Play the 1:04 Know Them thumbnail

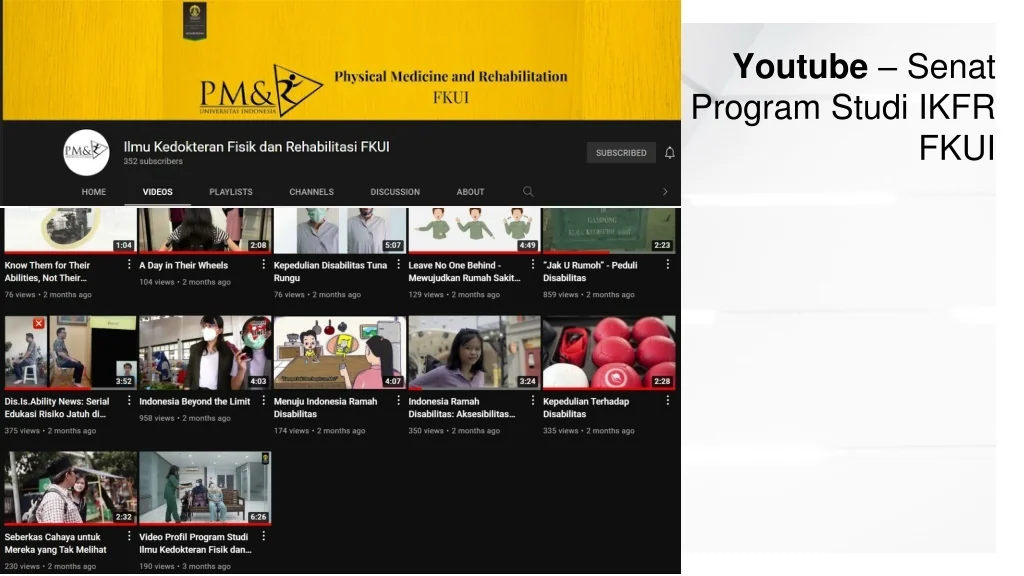[71, 230]
